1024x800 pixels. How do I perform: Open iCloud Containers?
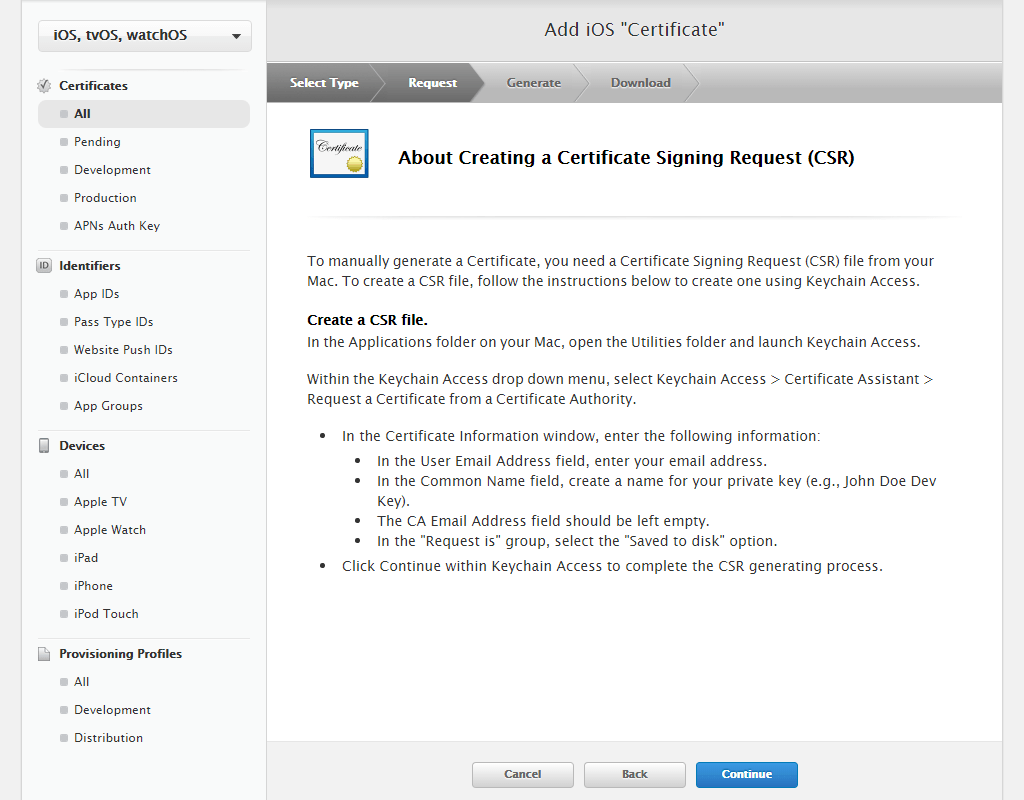pos(125,378)
